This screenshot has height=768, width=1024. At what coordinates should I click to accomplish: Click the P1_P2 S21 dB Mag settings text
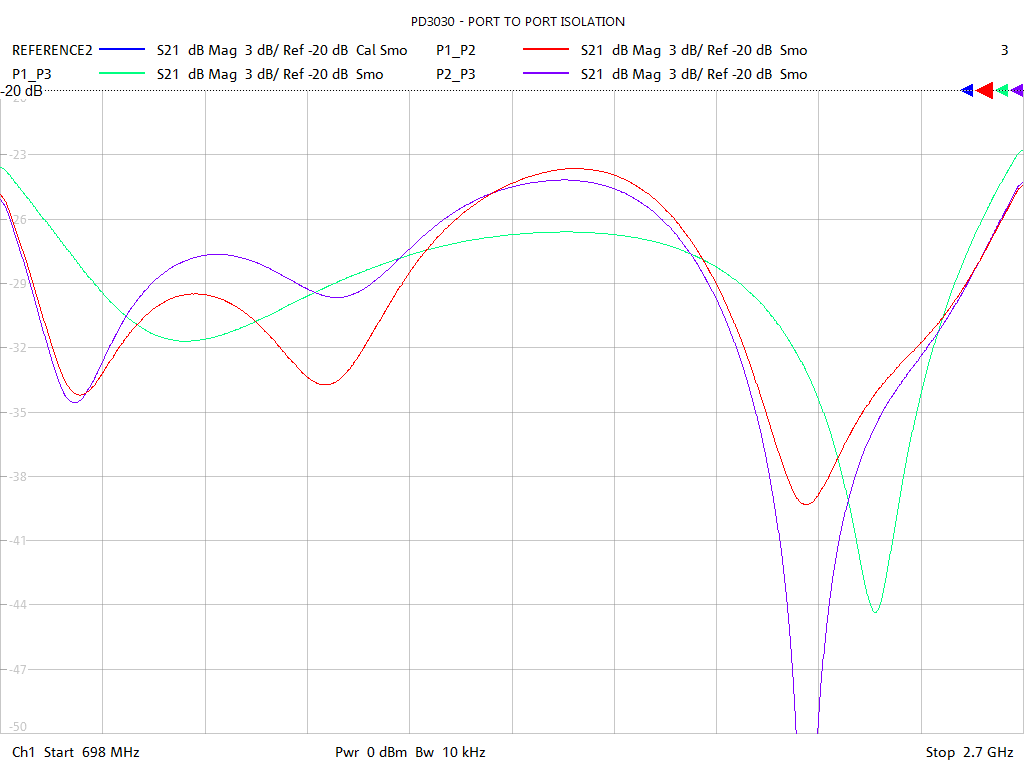coord(694,50)
